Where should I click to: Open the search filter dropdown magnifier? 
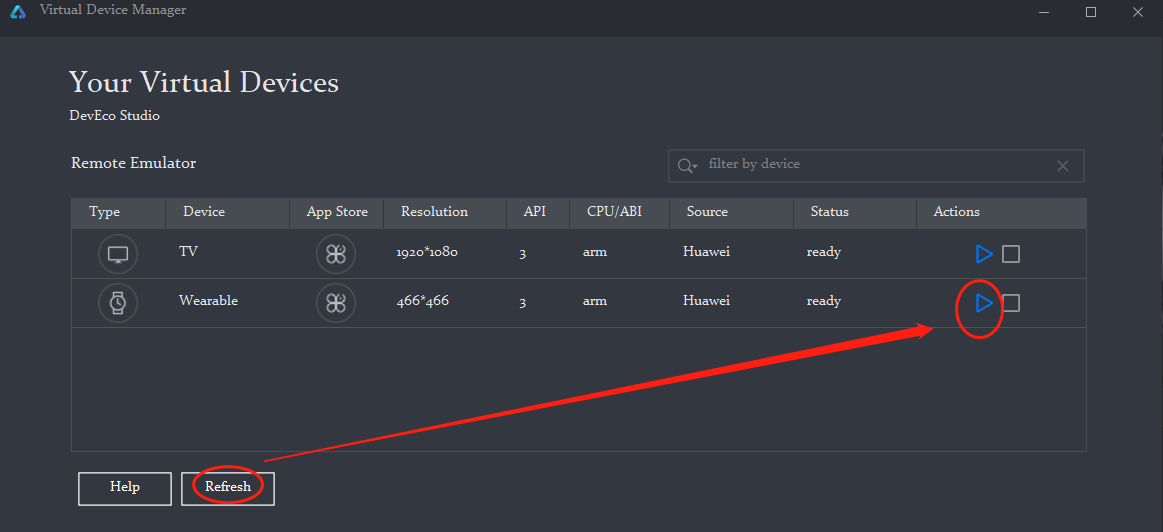pyautogui.click(x=687, y=166)
